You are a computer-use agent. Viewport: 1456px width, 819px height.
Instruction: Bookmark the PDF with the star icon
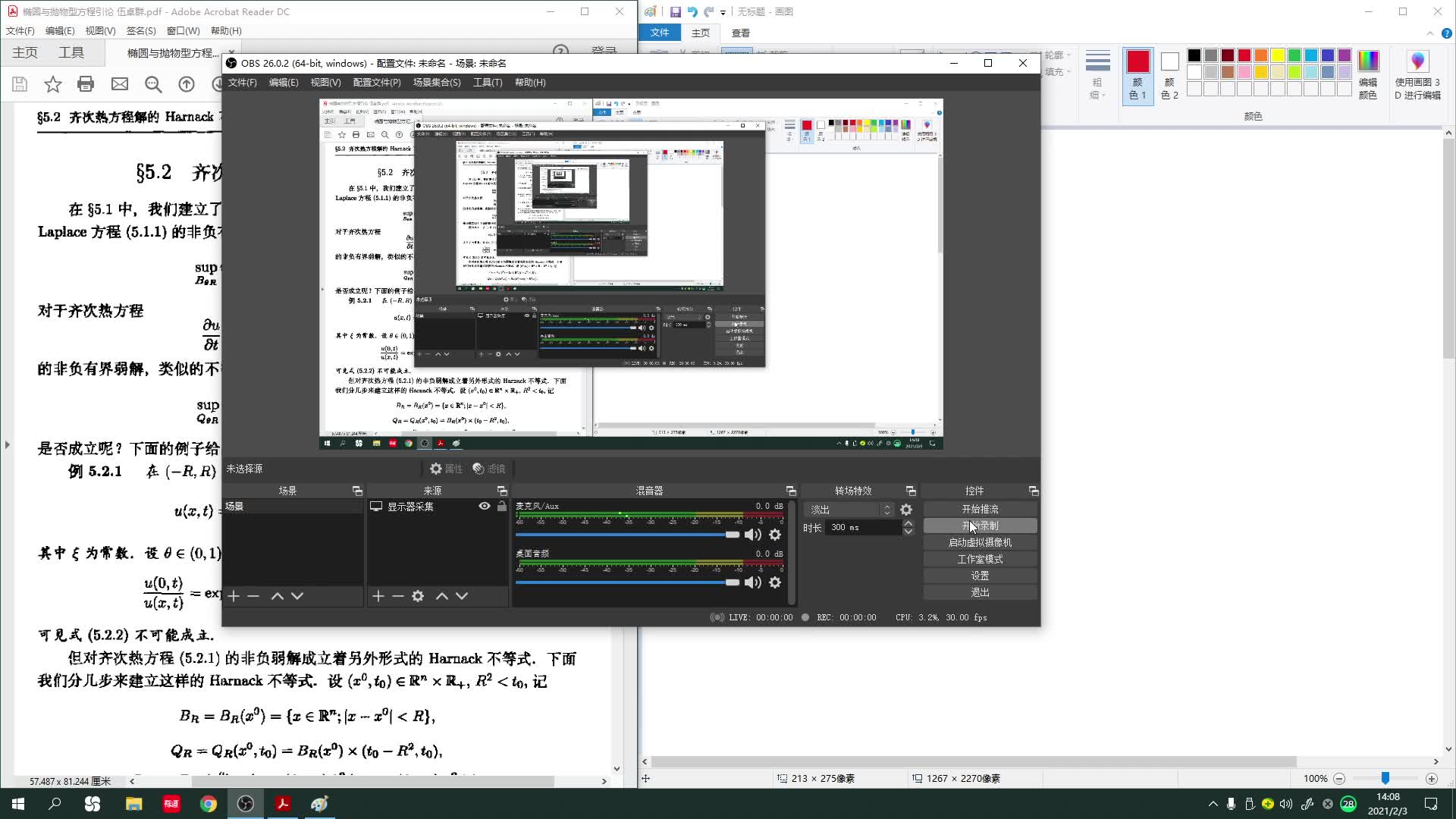(x=52, y=84)
